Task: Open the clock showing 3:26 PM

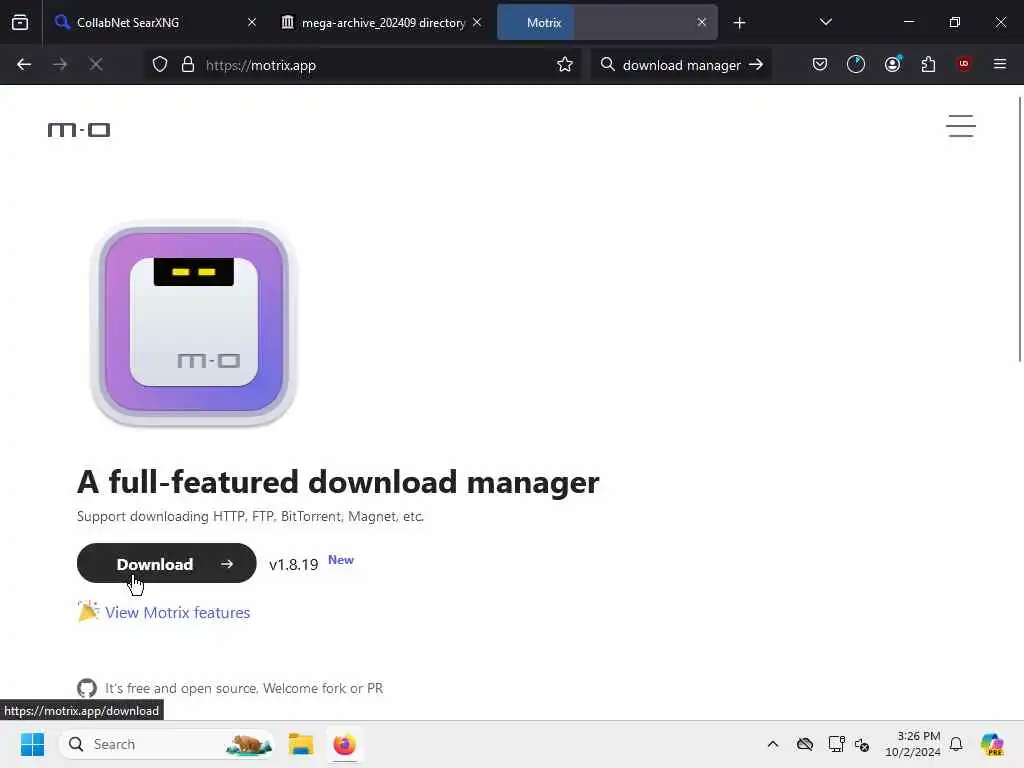Action: pos(913,744)
